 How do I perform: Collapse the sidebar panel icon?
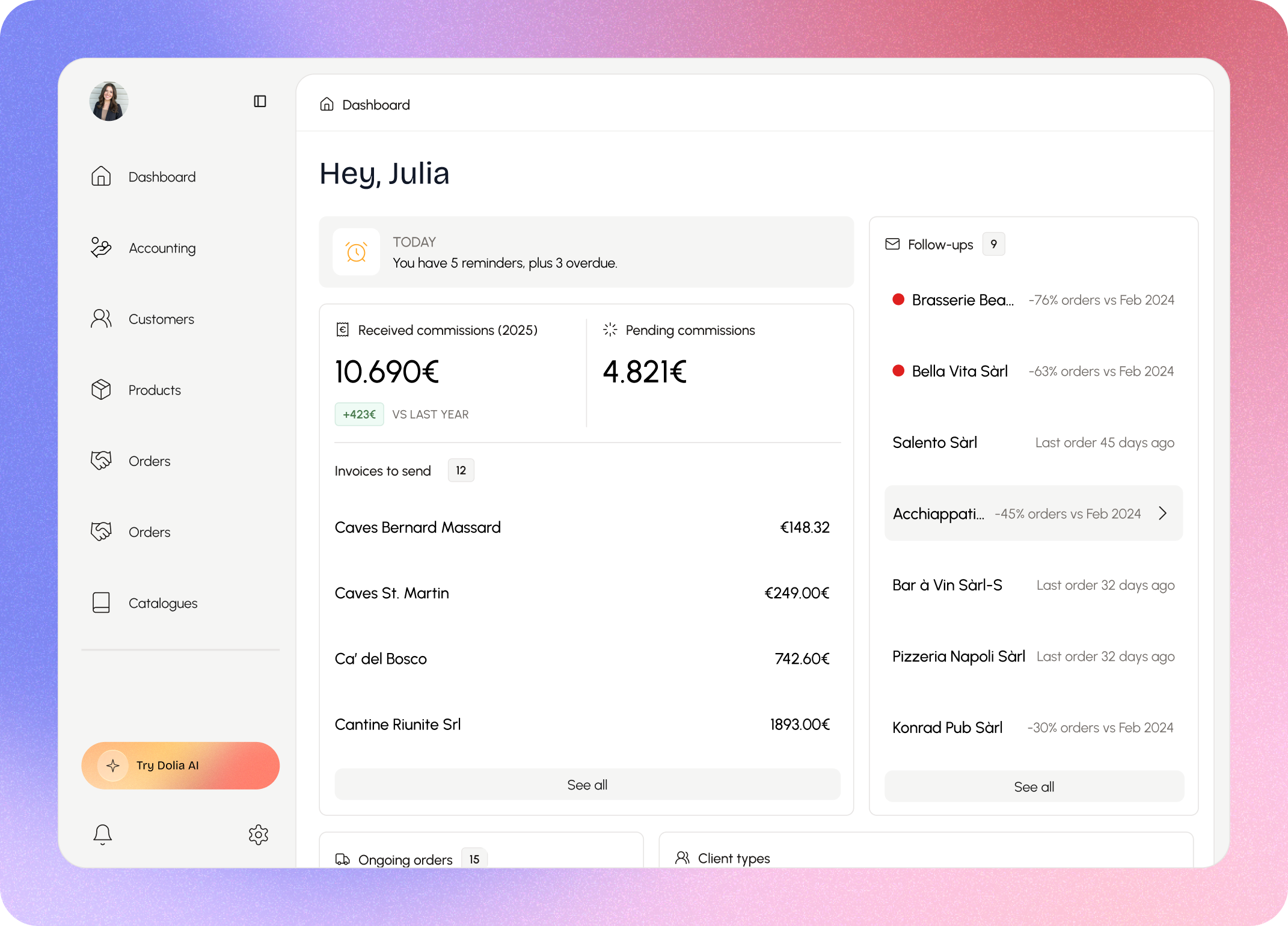[x=260, y=101]
